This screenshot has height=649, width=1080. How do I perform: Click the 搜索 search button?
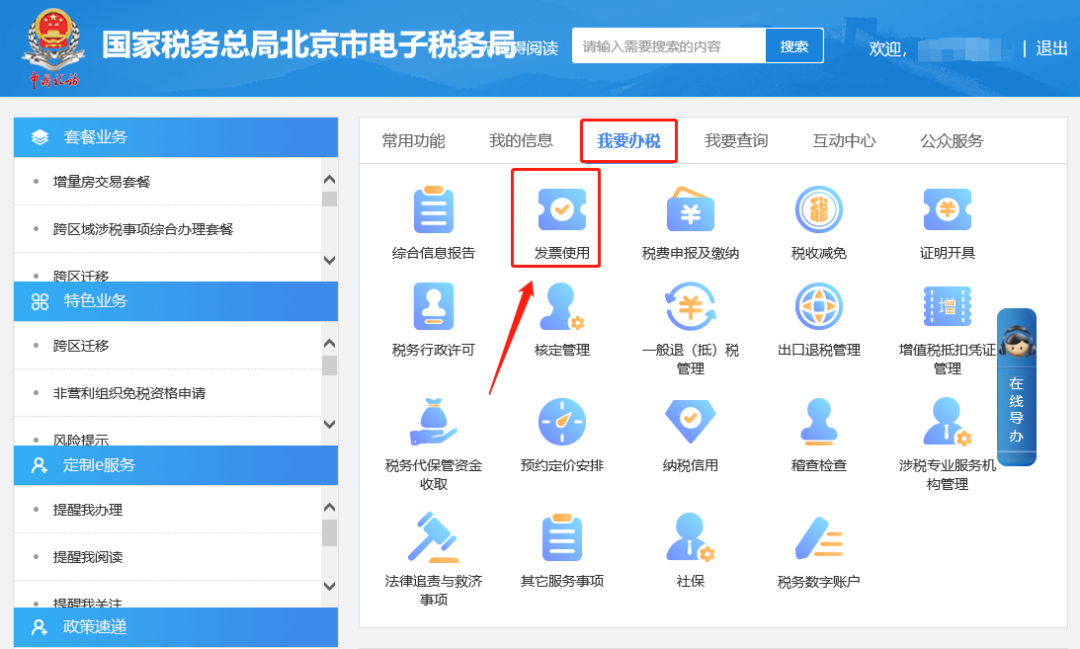coord(794,46)
